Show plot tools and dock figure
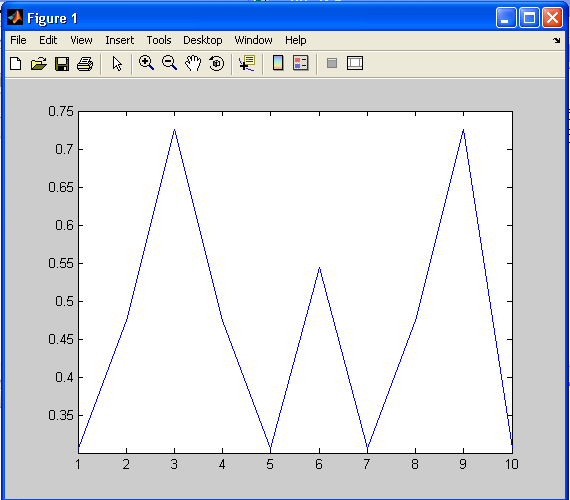 click(x=355, y=63)
